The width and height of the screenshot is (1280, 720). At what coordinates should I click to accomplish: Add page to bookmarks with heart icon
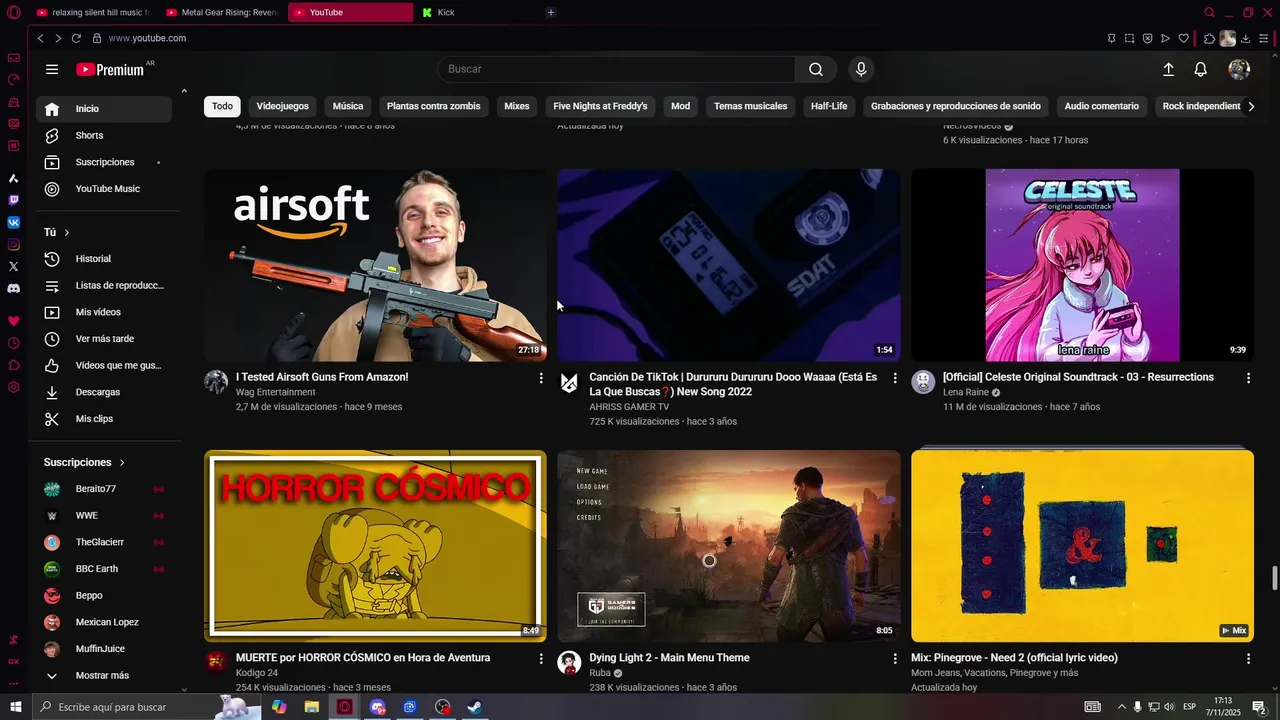(x=1183, y=38)
